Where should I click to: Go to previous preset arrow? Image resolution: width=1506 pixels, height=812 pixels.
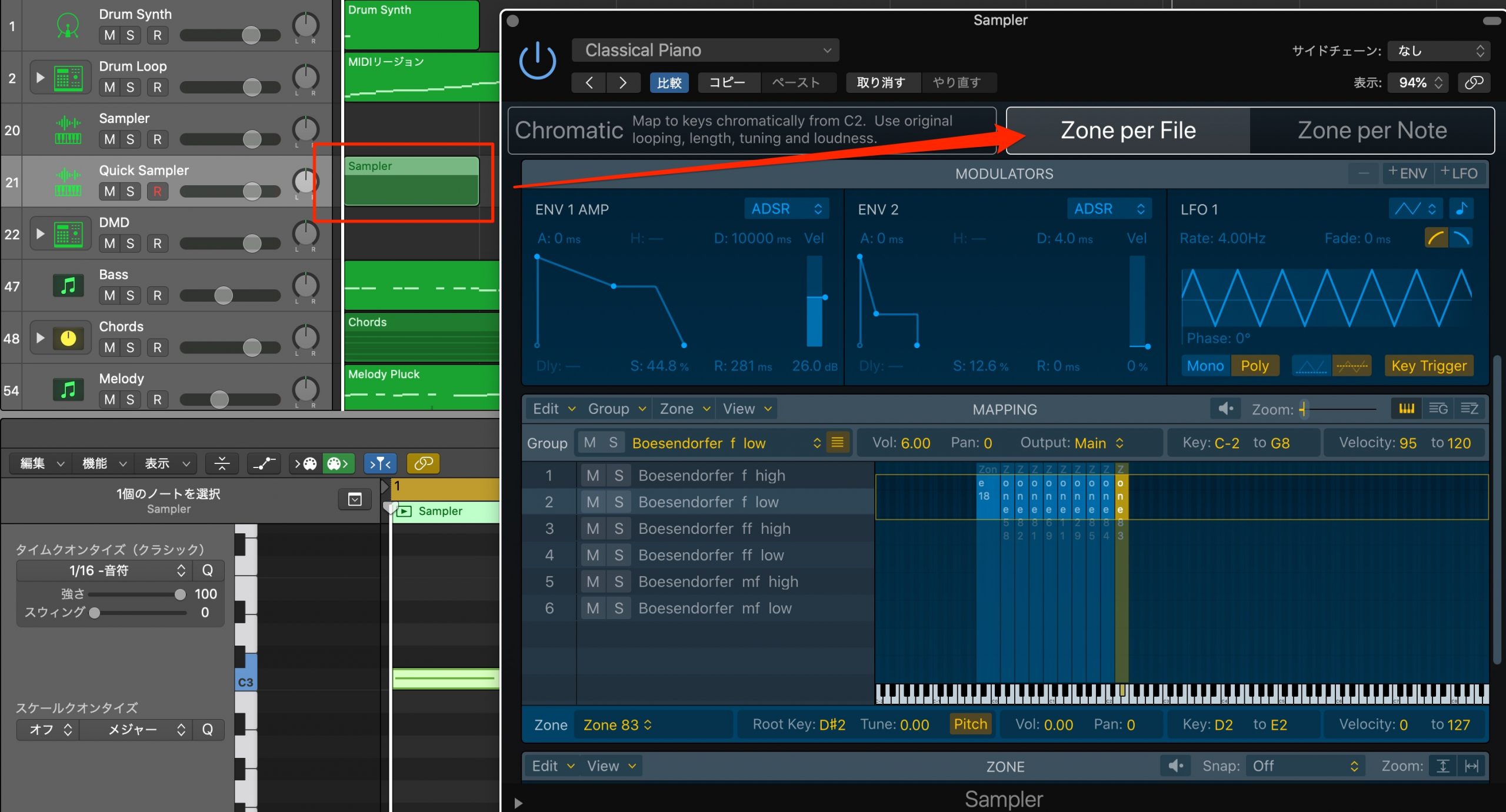(589, 82)
